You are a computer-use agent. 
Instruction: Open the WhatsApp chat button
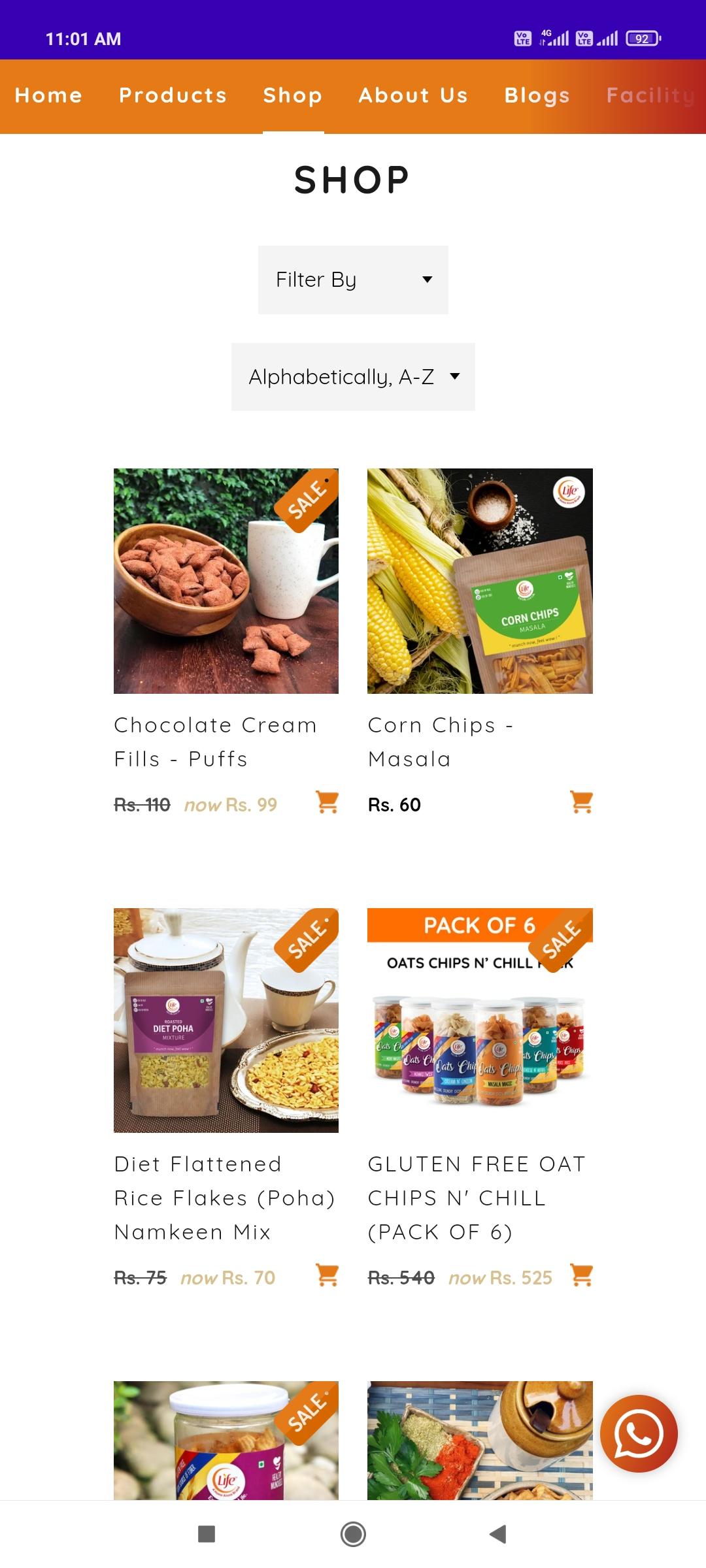(639, 1433)
